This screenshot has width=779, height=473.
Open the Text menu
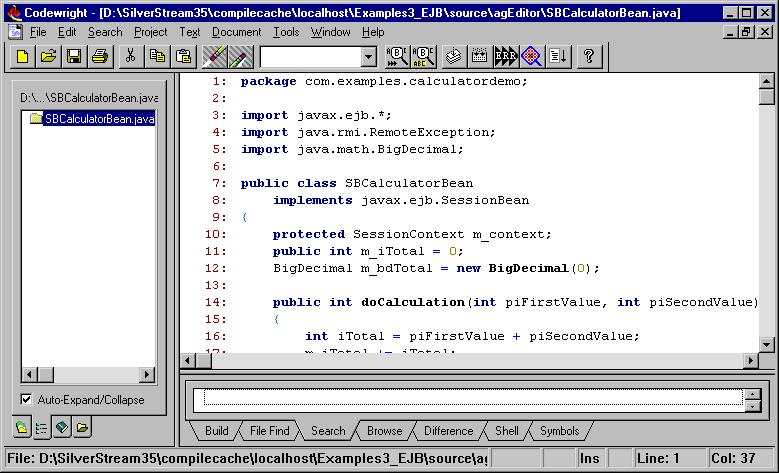189,32
